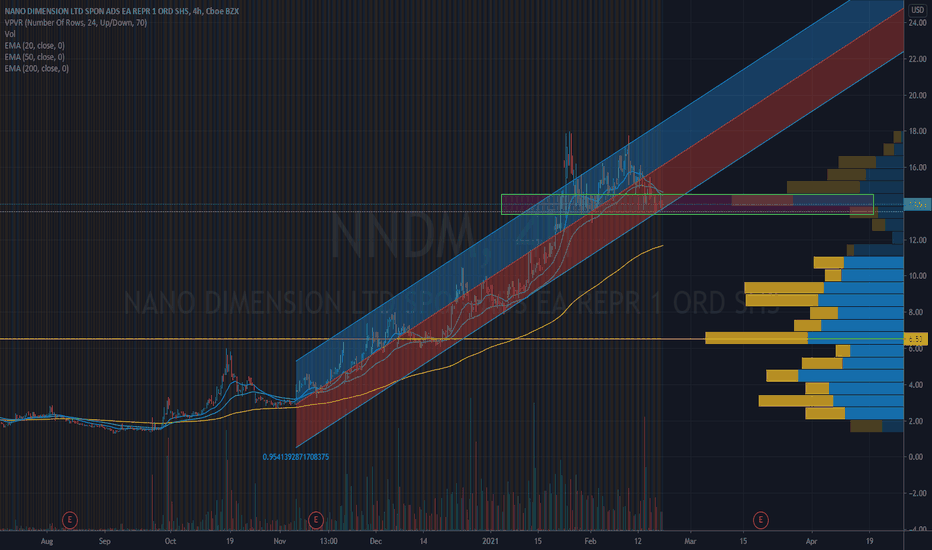Viewport: 932px width, 550px height.
Task: Click the earnings marker near August
Action: [70, 520]
